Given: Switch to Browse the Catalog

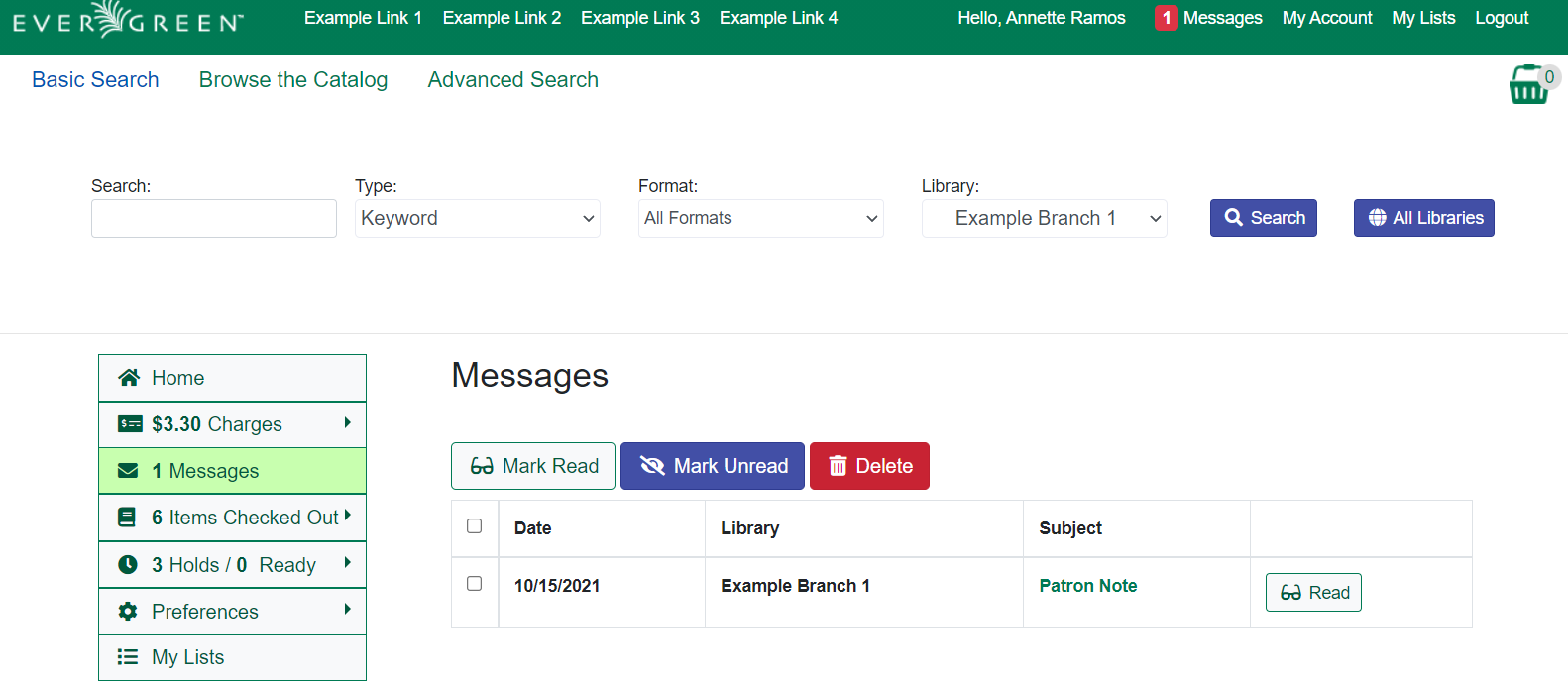Looking at the screenshot, I should click(293, 80).
